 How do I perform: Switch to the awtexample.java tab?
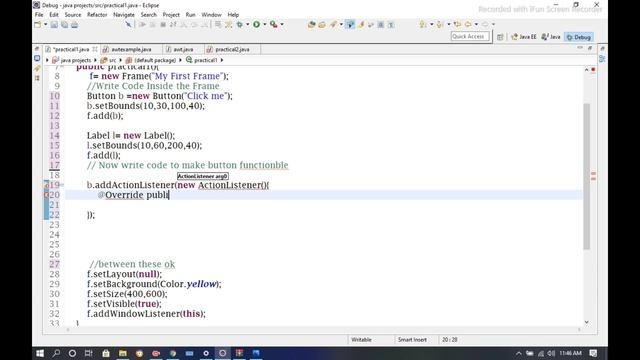pyautogui.click(x=131, y=49)
